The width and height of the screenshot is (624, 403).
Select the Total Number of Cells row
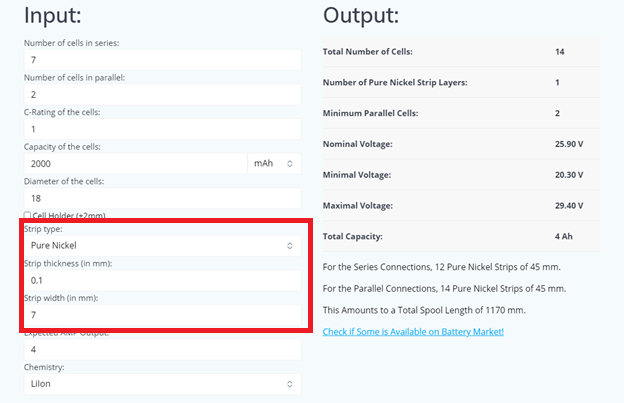[x=460, y=51]
